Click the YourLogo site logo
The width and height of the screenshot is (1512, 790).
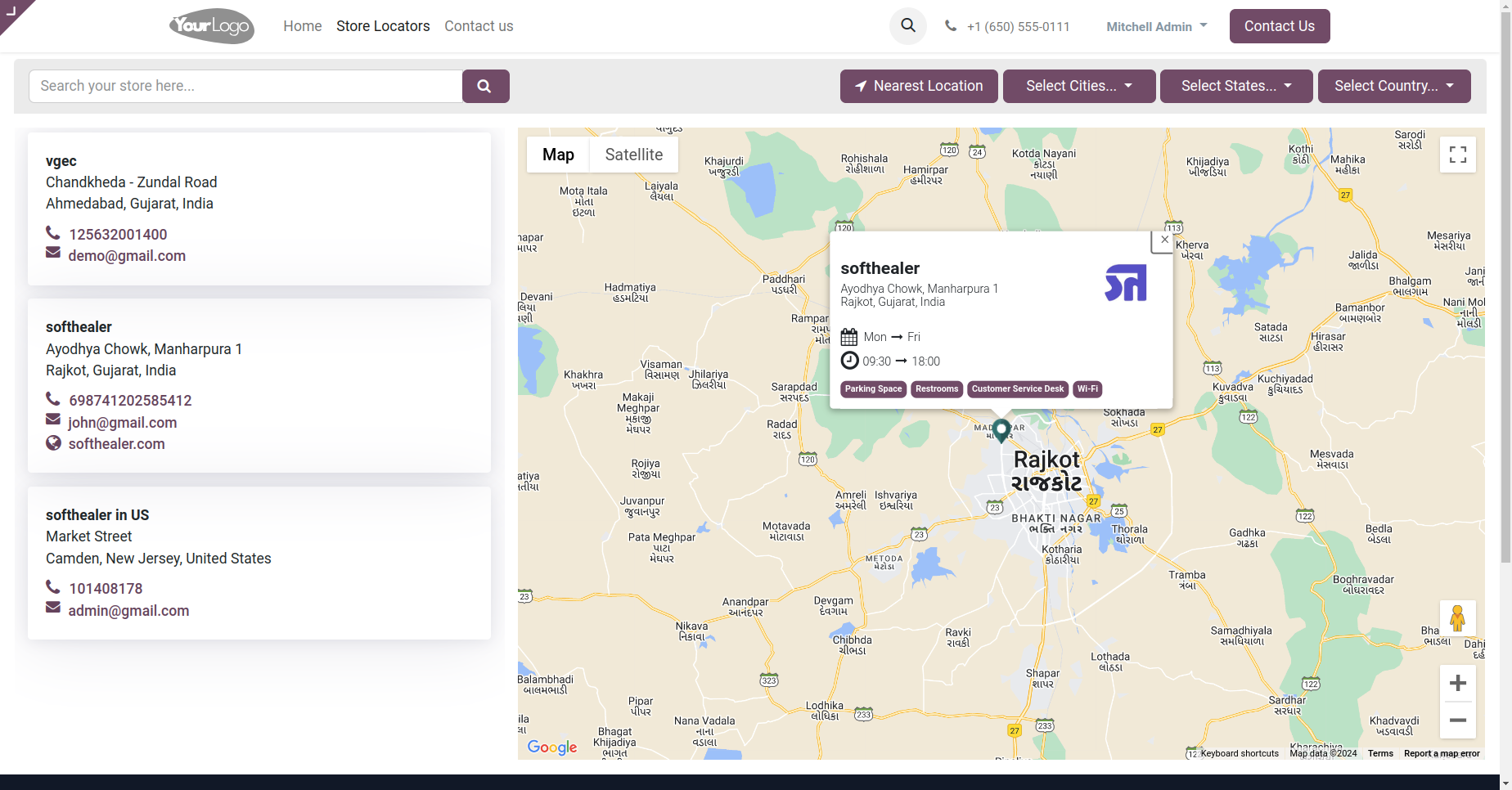[x=212, y=26]
